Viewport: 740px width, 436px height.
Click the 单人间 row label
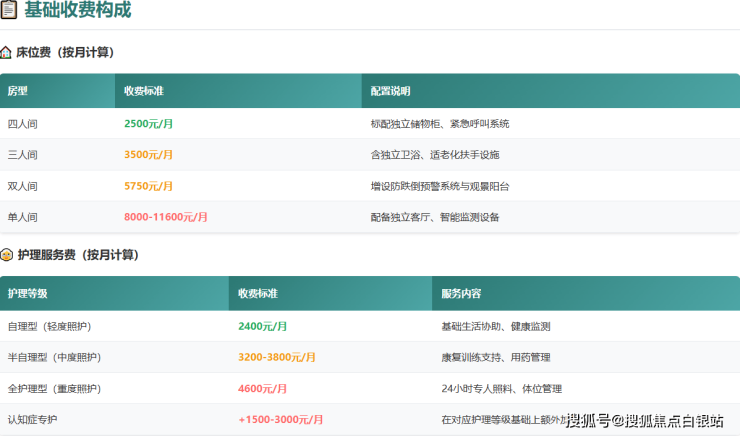22,217
